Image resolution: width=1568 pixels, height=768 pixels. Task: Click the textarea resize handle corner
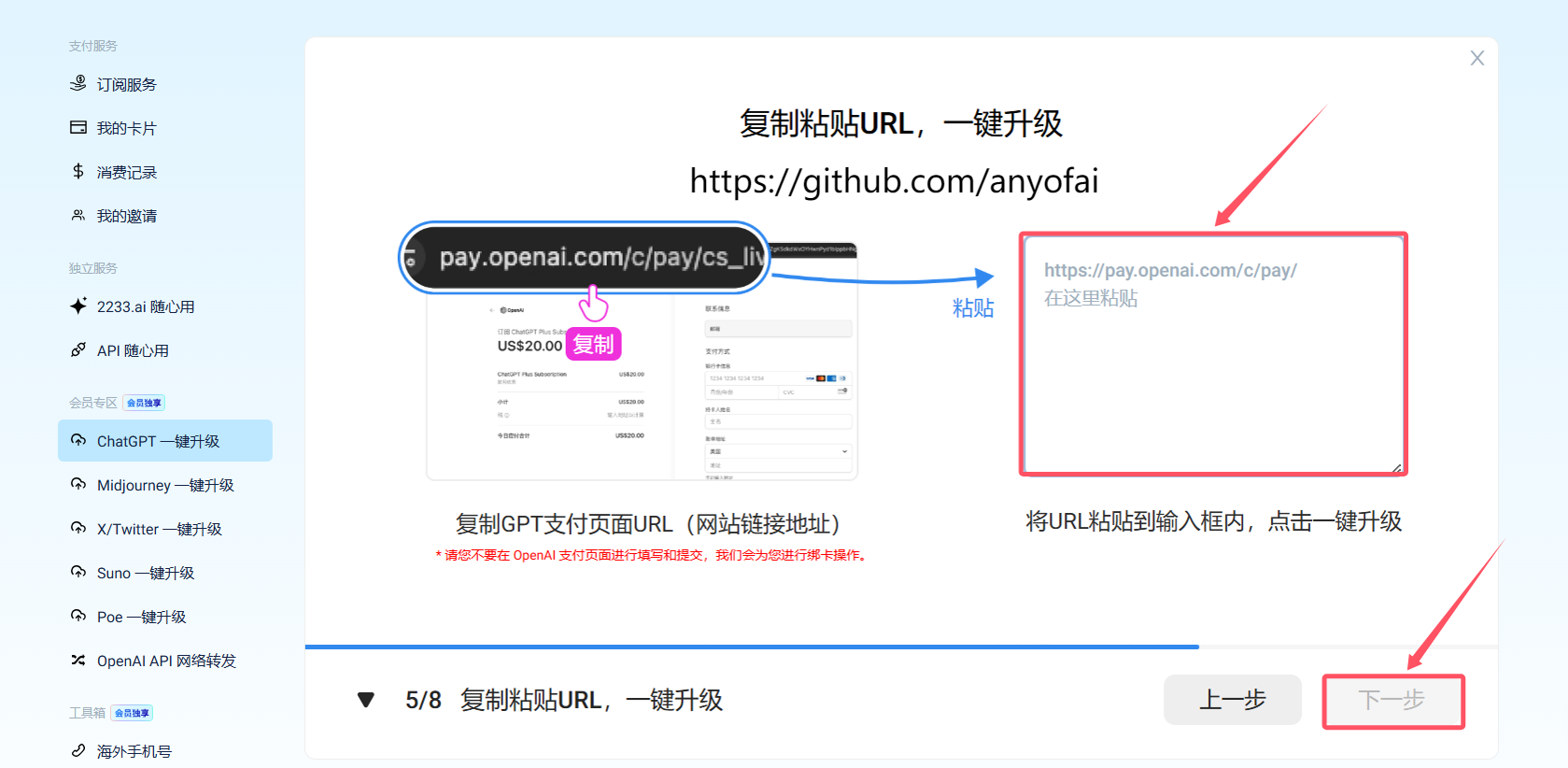[x=1397, y=467]
